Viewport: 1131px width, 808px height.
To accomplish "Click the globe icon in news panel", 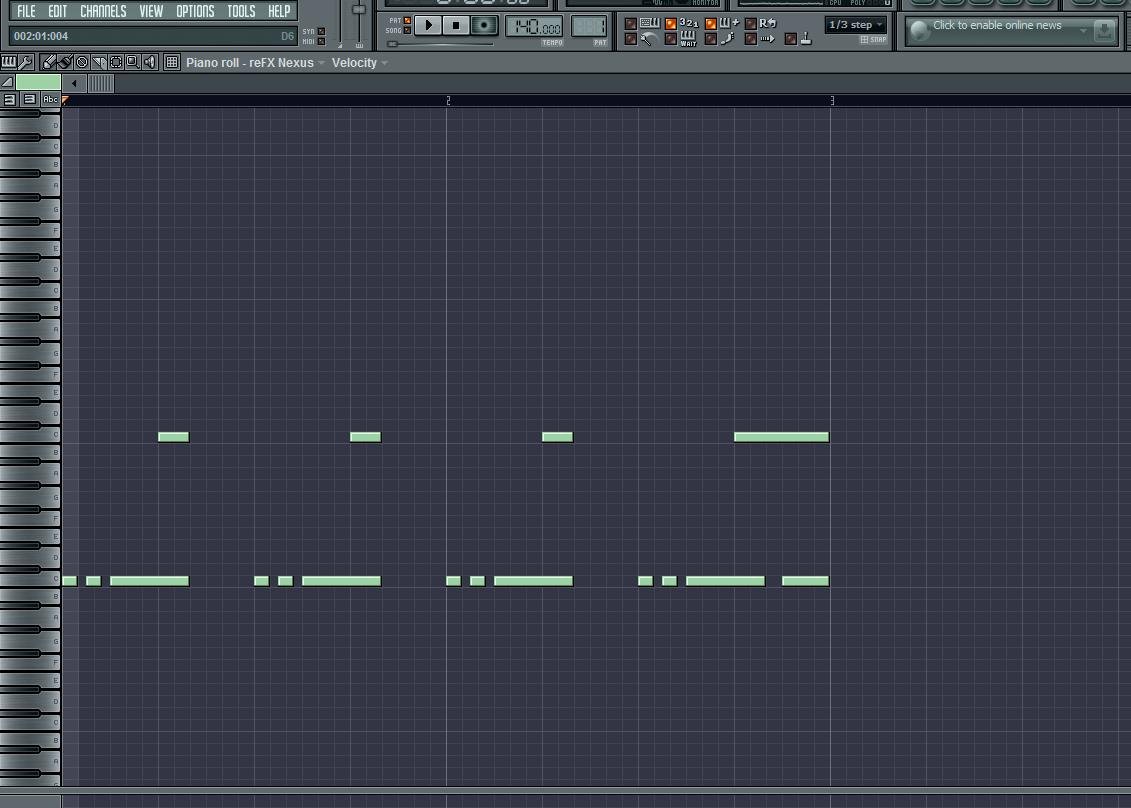I will click(919, 31).
